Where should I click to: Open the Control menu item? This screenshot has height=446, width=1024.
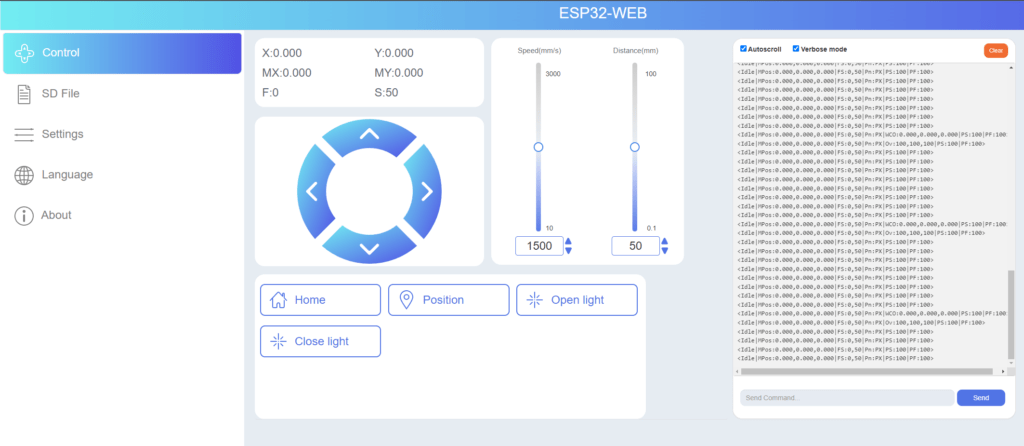pyautogui.click(x=122, y=53)
